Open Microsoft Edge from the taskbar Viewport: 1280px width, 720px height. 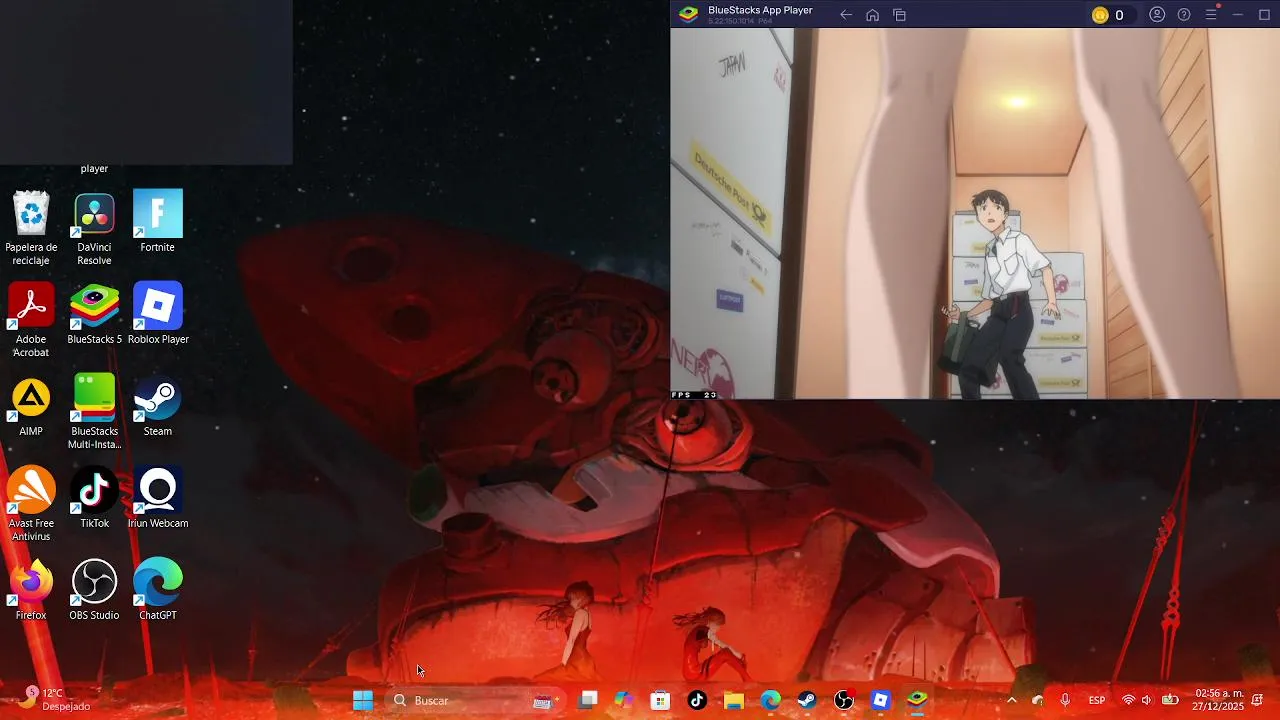point(770,701)
